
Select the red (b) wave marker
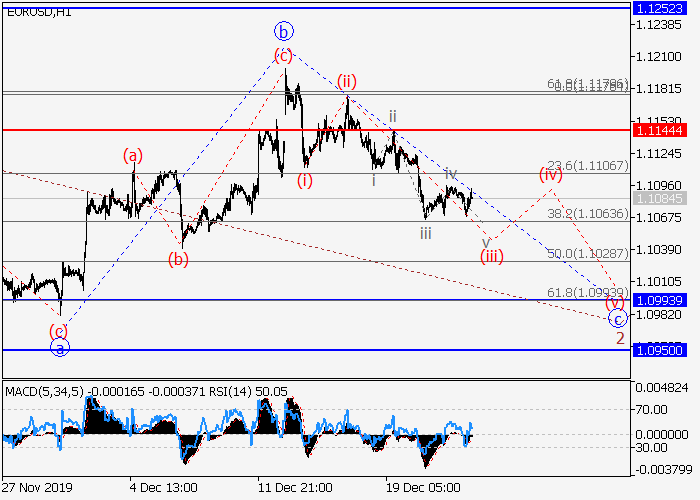[178, 260]
